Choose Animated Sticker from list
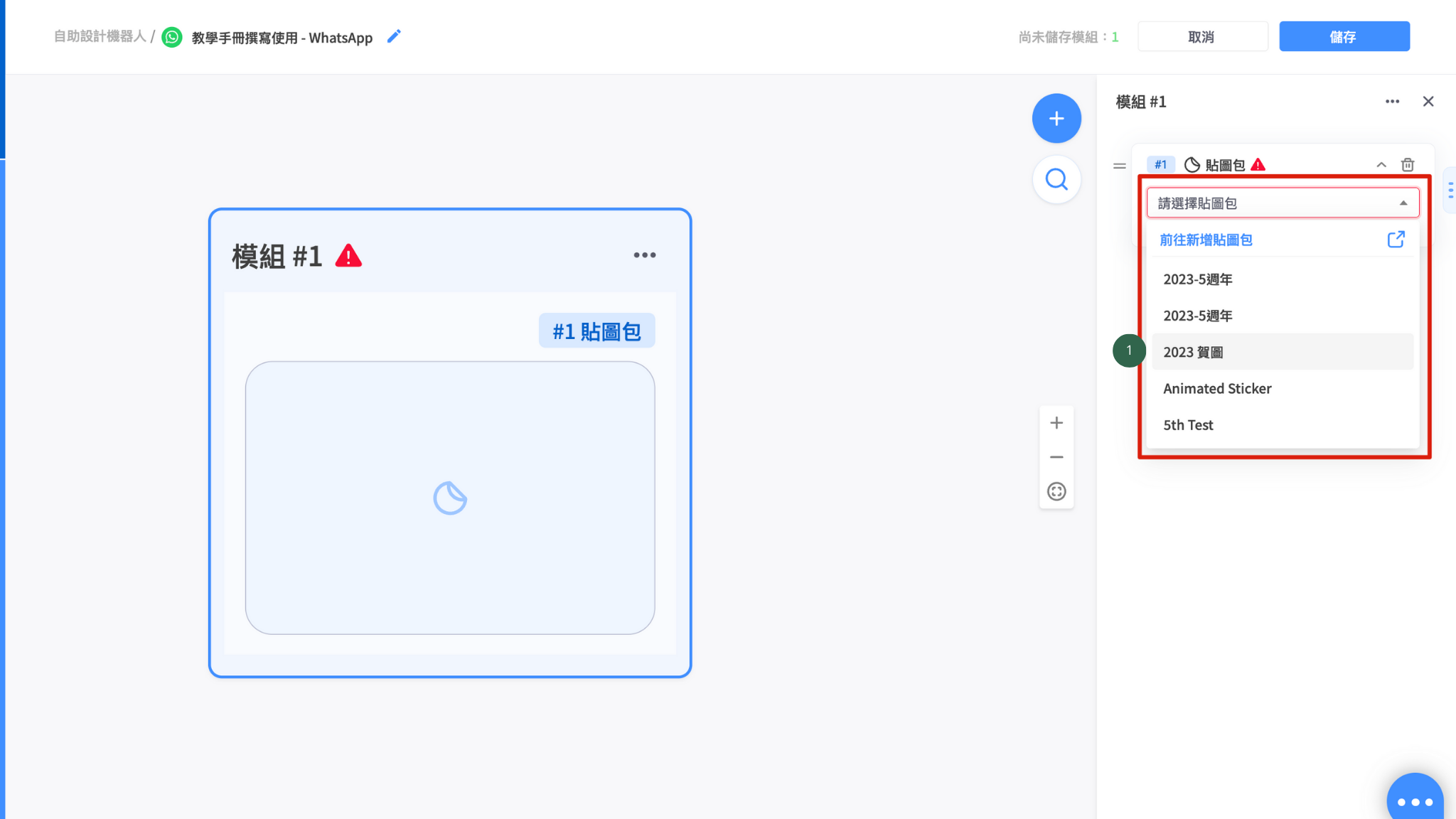Screen dimensions: 1456x819 coord(1217,389)
